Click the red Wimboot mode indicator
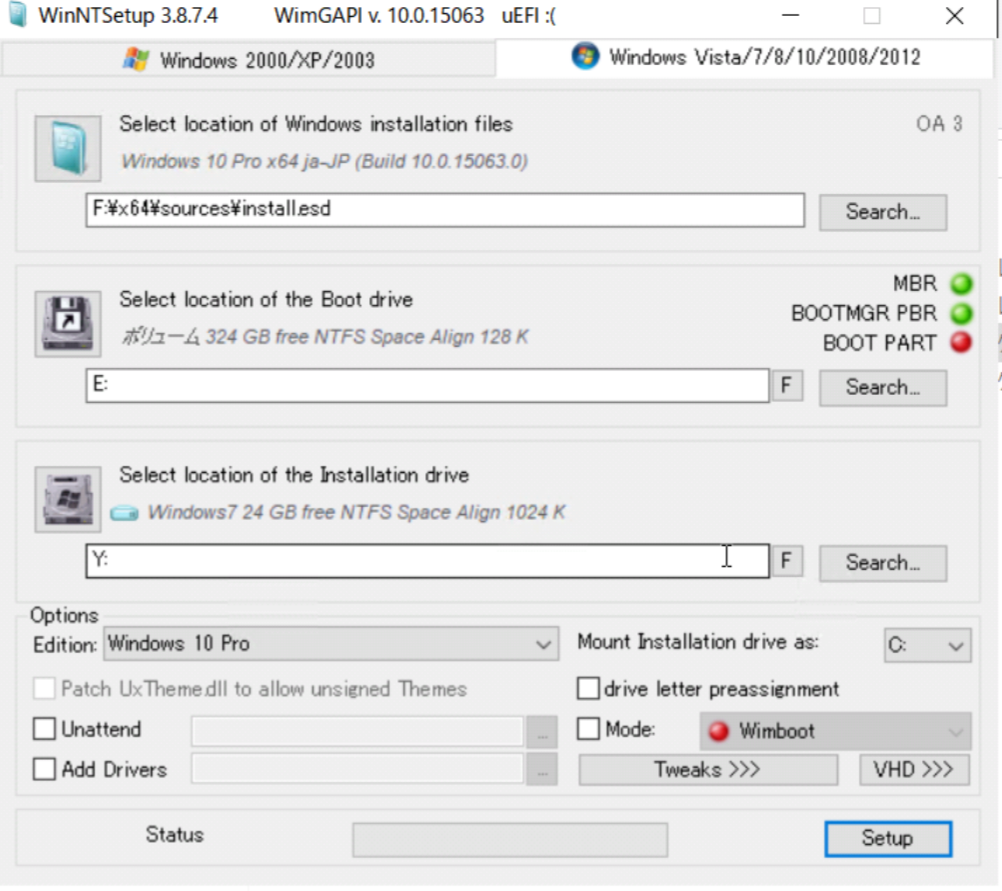This screenshot has height=891, width=1002. pyautogui.click(x=719, y=731)
